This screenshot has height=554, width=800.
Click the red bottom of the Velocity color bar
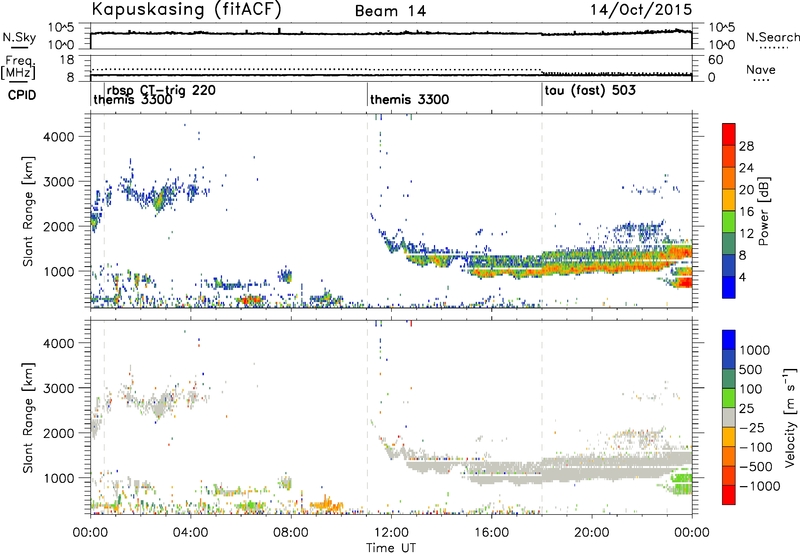(729, 495)
